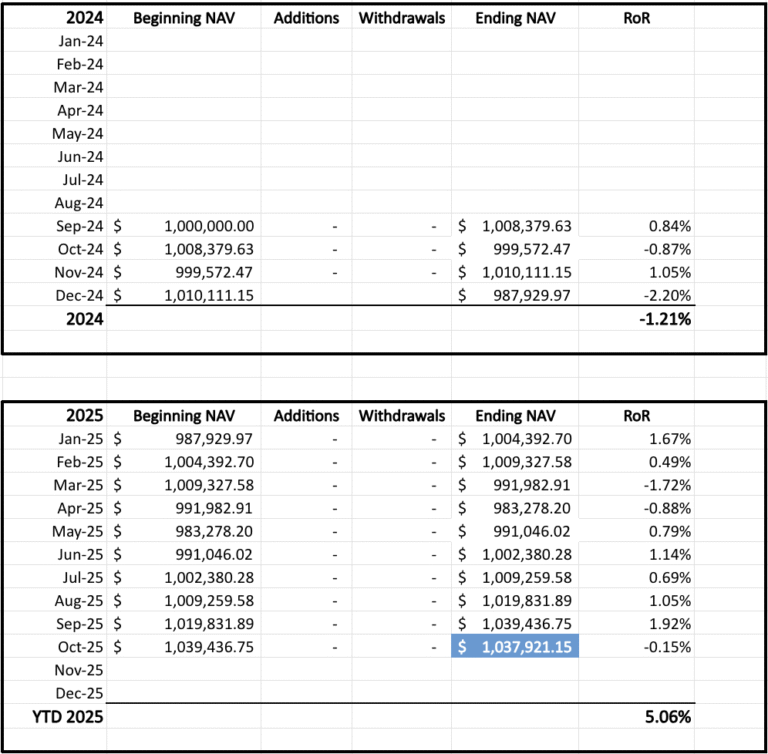
Task: Click the Sep-24 Beginning NAV cell
Action: pos(183,226)
